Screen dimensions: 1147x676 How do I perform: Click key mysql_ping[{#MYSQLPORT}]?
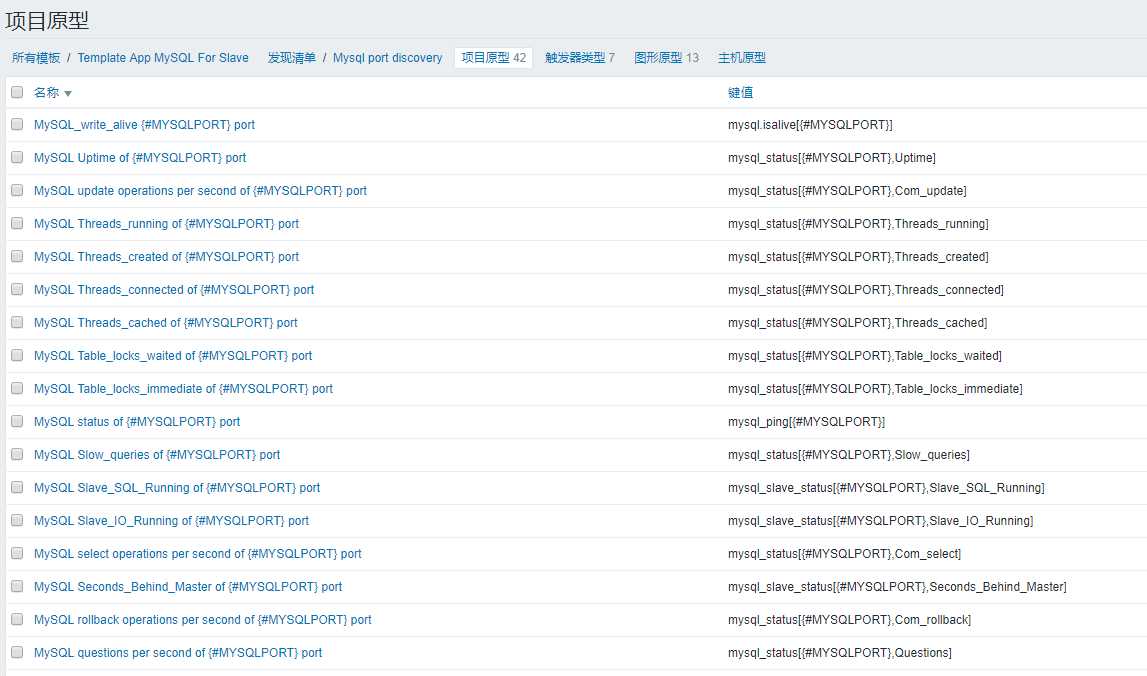(x=806, y=422)
